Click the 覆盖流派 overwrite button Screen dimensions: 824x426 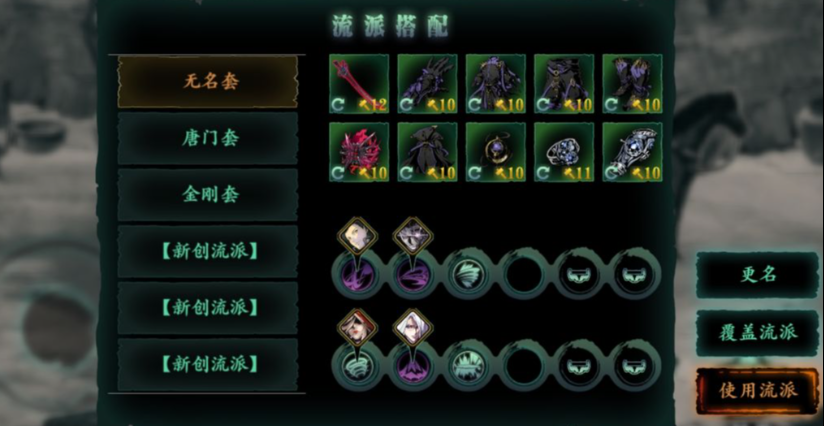click(757, 333)
